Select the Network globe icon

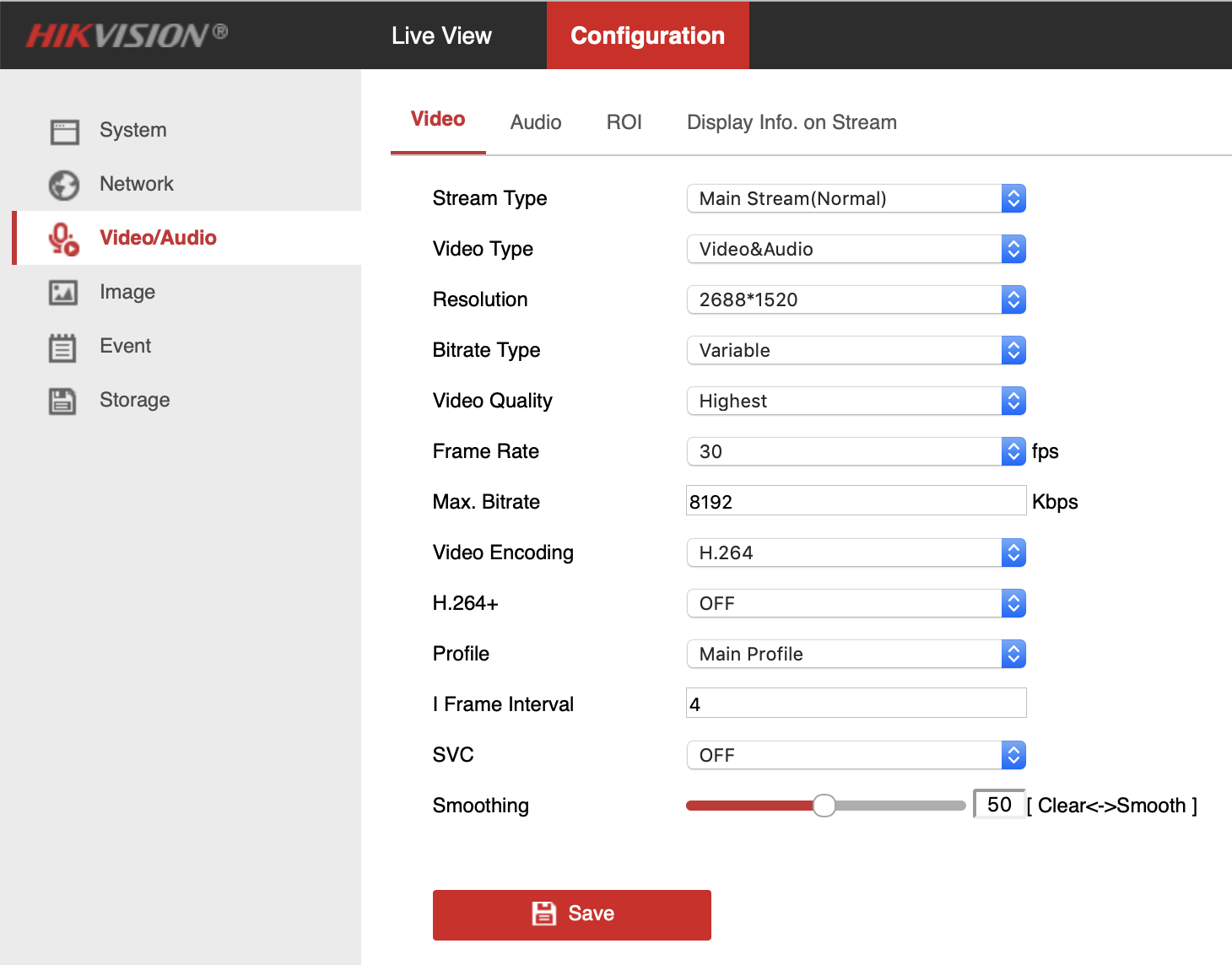63,184
